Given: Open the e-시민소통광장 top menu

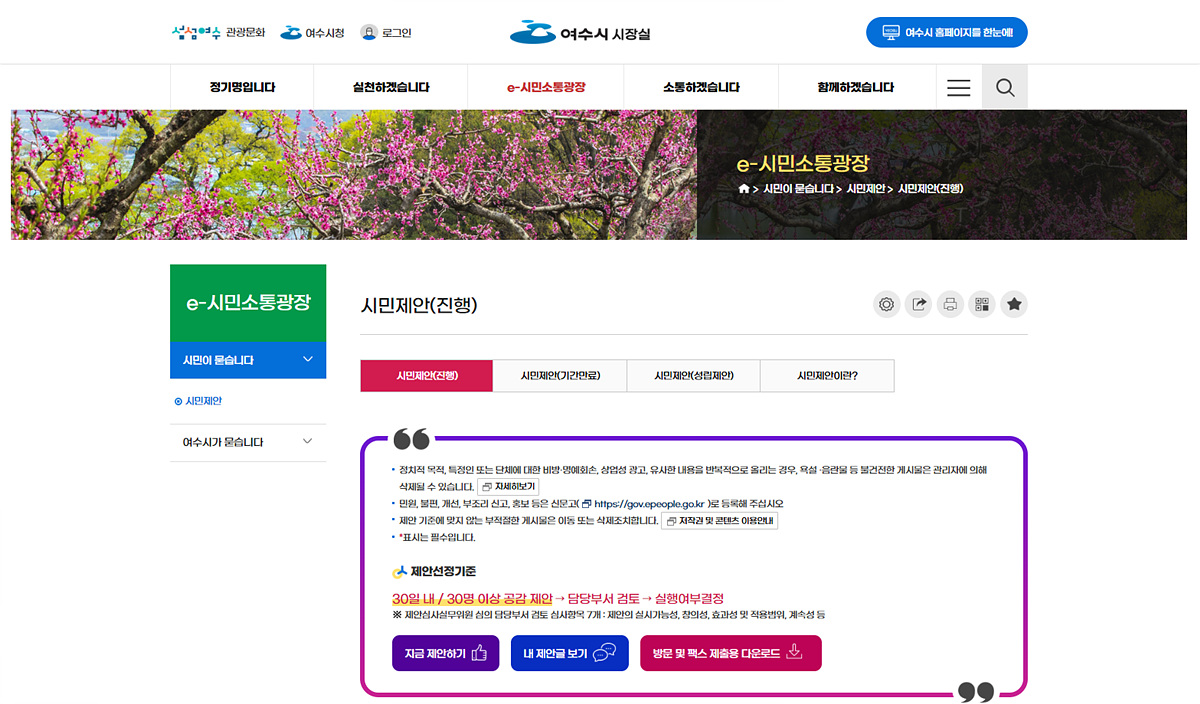Looking at the screenshot, I should [x=546, y=88].
